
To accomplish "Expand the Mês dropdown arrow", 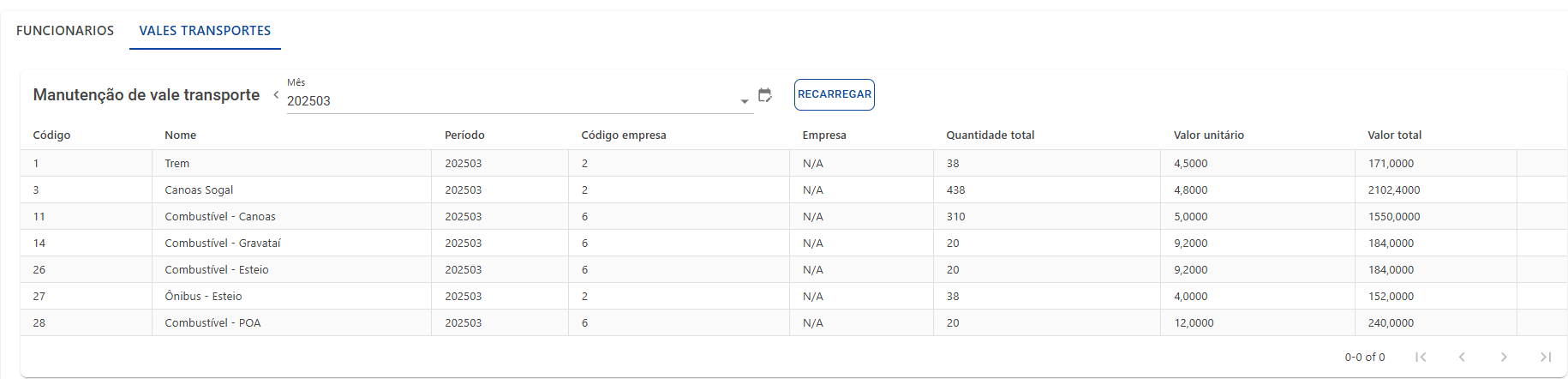I will click(745, 101).
